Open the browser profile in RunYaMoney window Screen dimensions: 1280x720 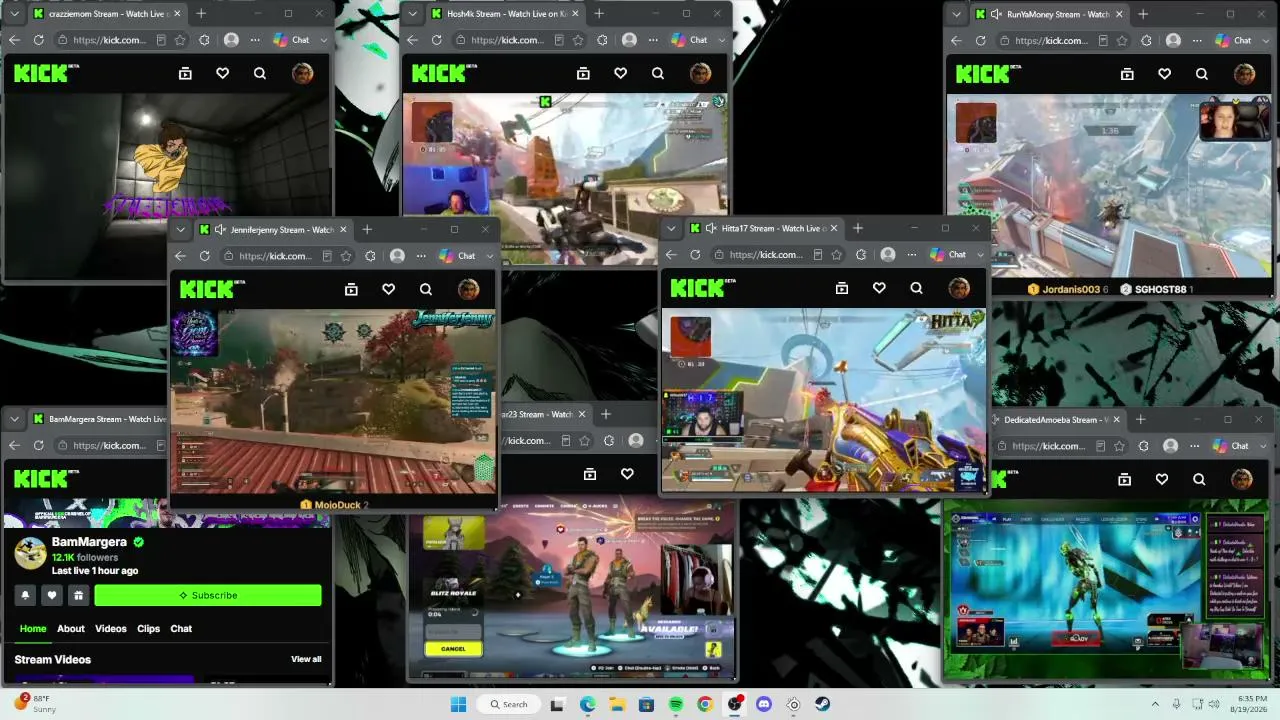click(x=1173, y=40)
